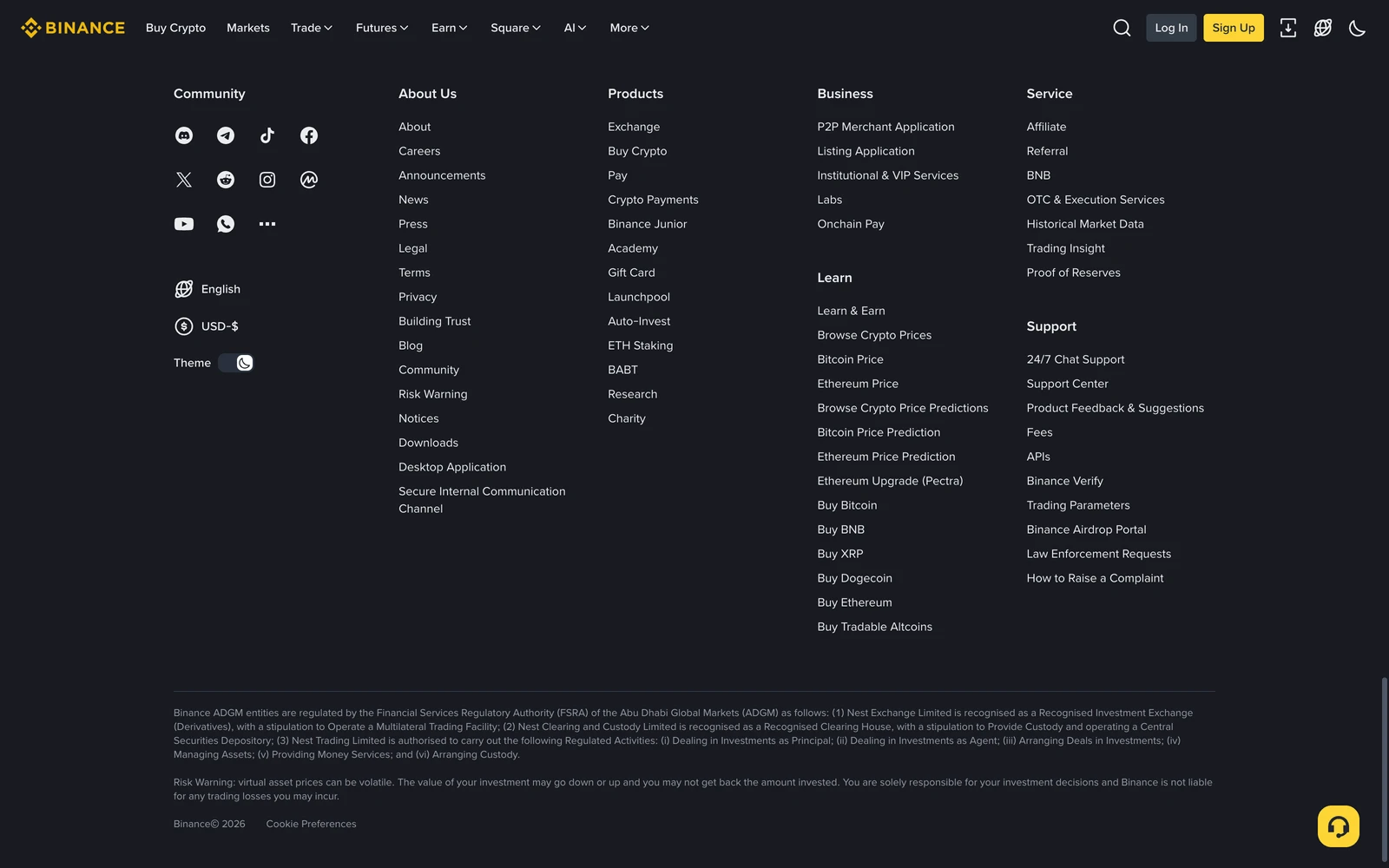Open the Learn & Earn link
Viewport: 1389px width, 868px height.
point(851,311)
